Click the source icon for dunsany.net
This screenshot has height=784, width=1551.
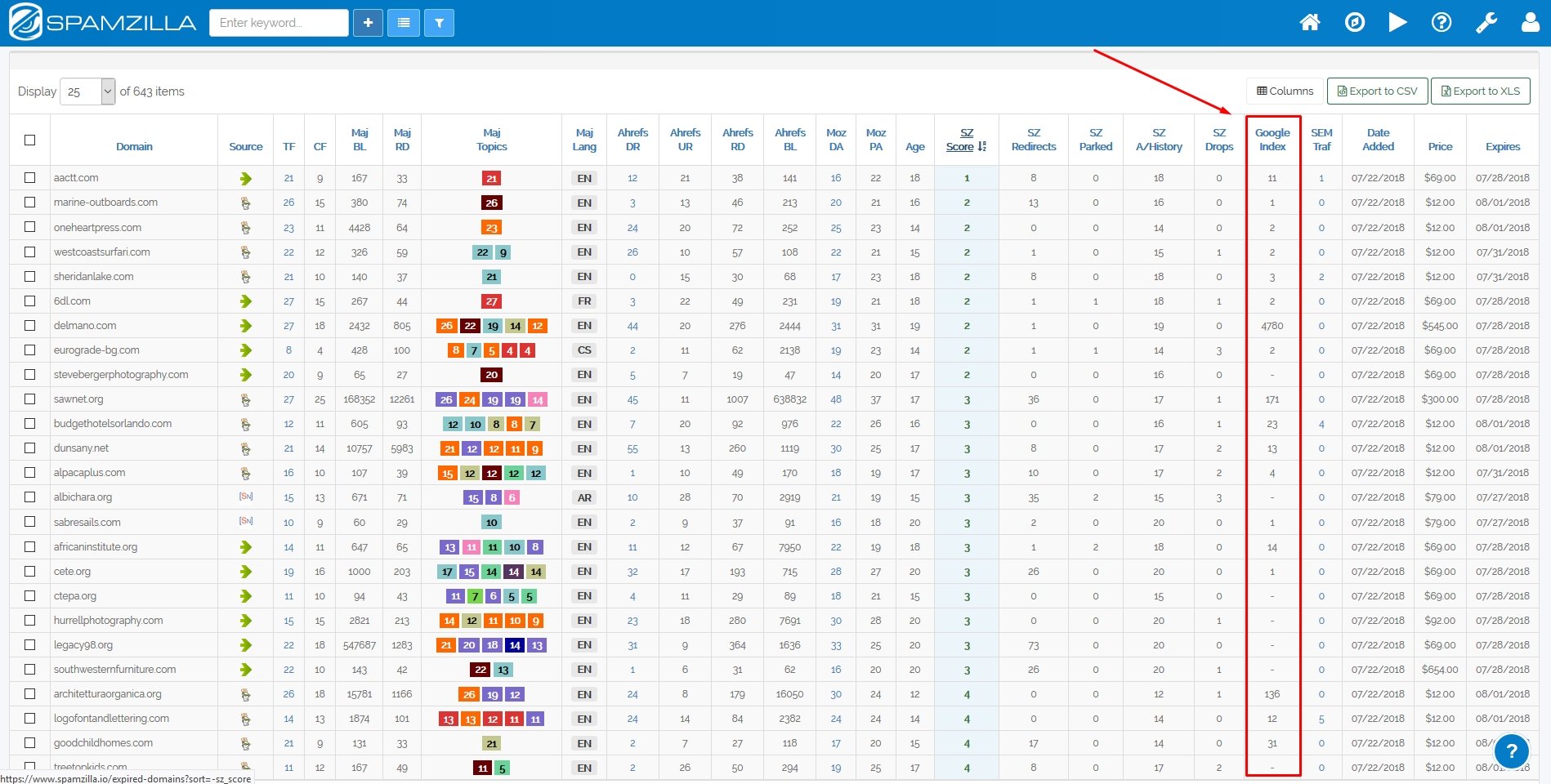pyautogui.click(x=246, y=449)
